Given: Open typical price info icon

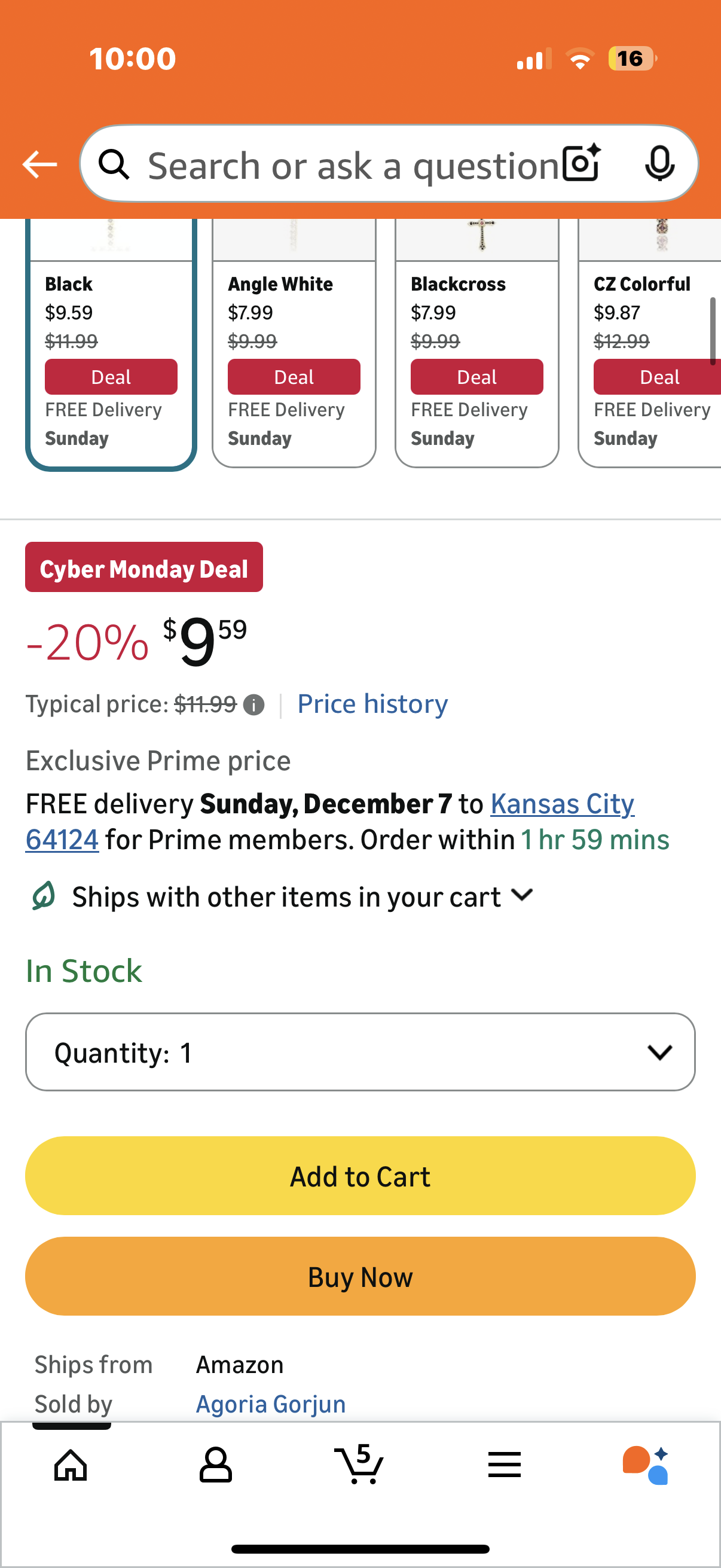Looking at the screenshot, I should tap(253, 705).
